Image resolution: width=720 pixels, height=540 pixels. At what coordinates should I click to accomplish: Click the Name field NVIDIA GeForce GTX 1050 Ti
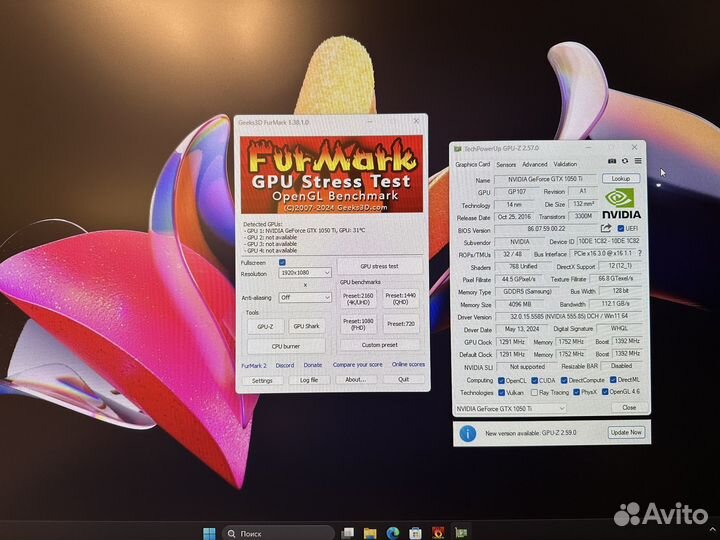545,179
